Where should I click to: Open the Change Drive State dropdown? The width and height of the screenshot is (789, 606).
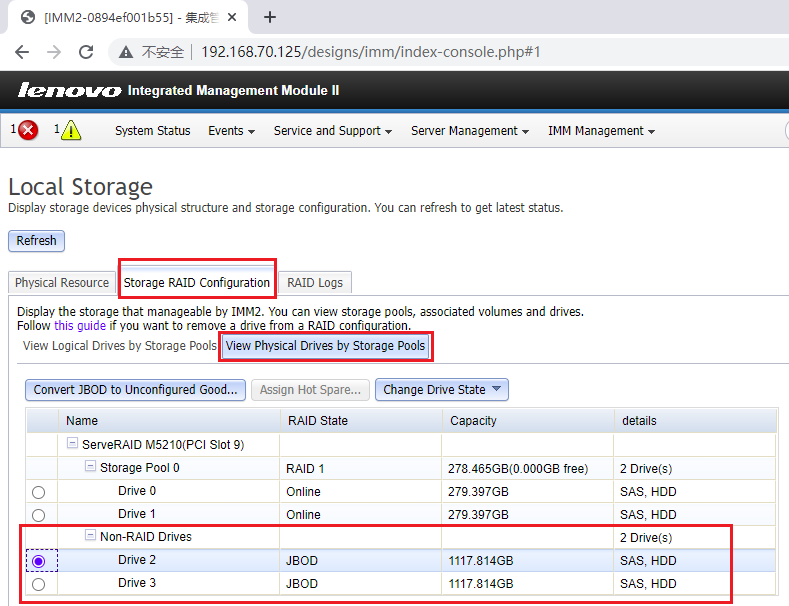point(442,390)
